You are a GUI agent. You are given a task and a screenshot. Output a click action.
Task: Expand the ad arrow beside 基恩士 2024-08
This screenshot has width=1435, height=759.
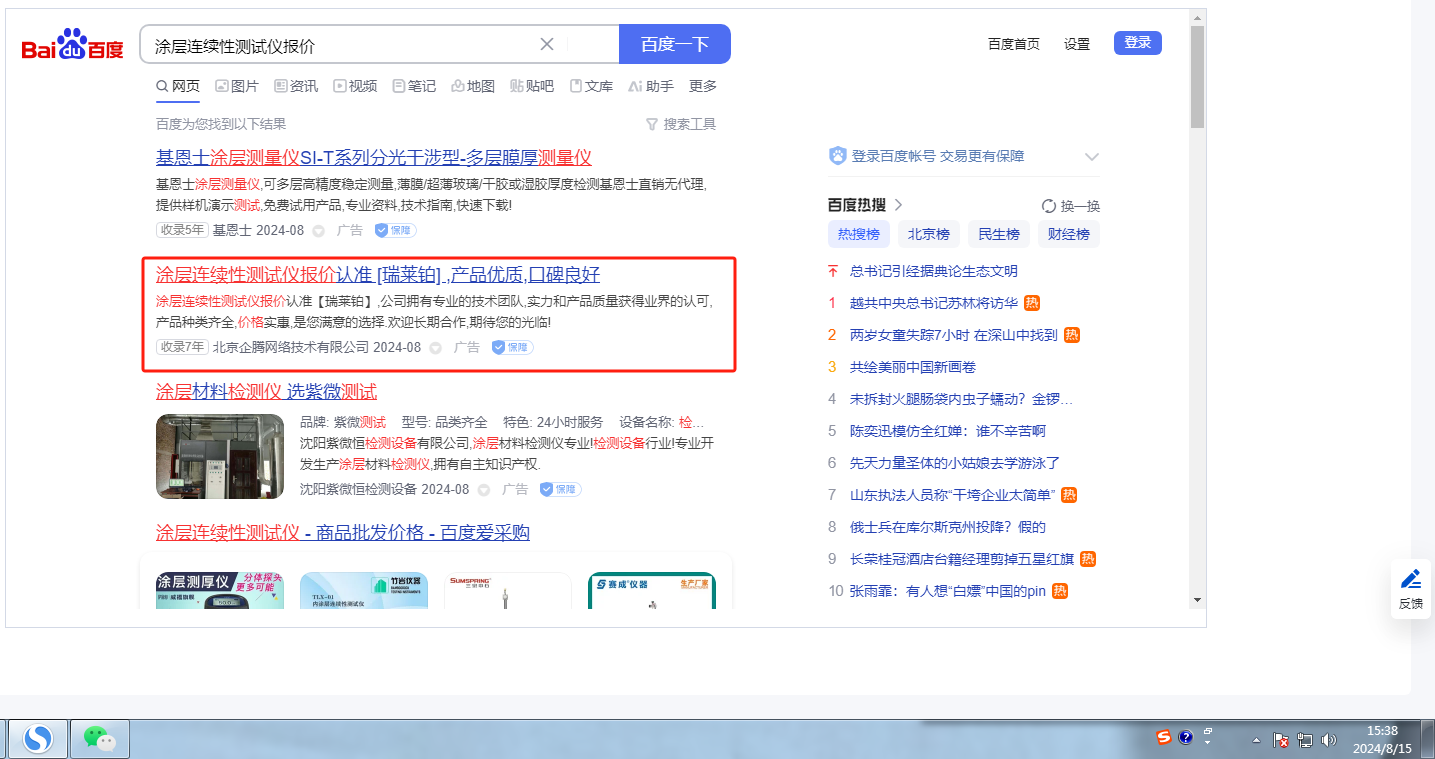pyautogui.click(x=319, y=231)
